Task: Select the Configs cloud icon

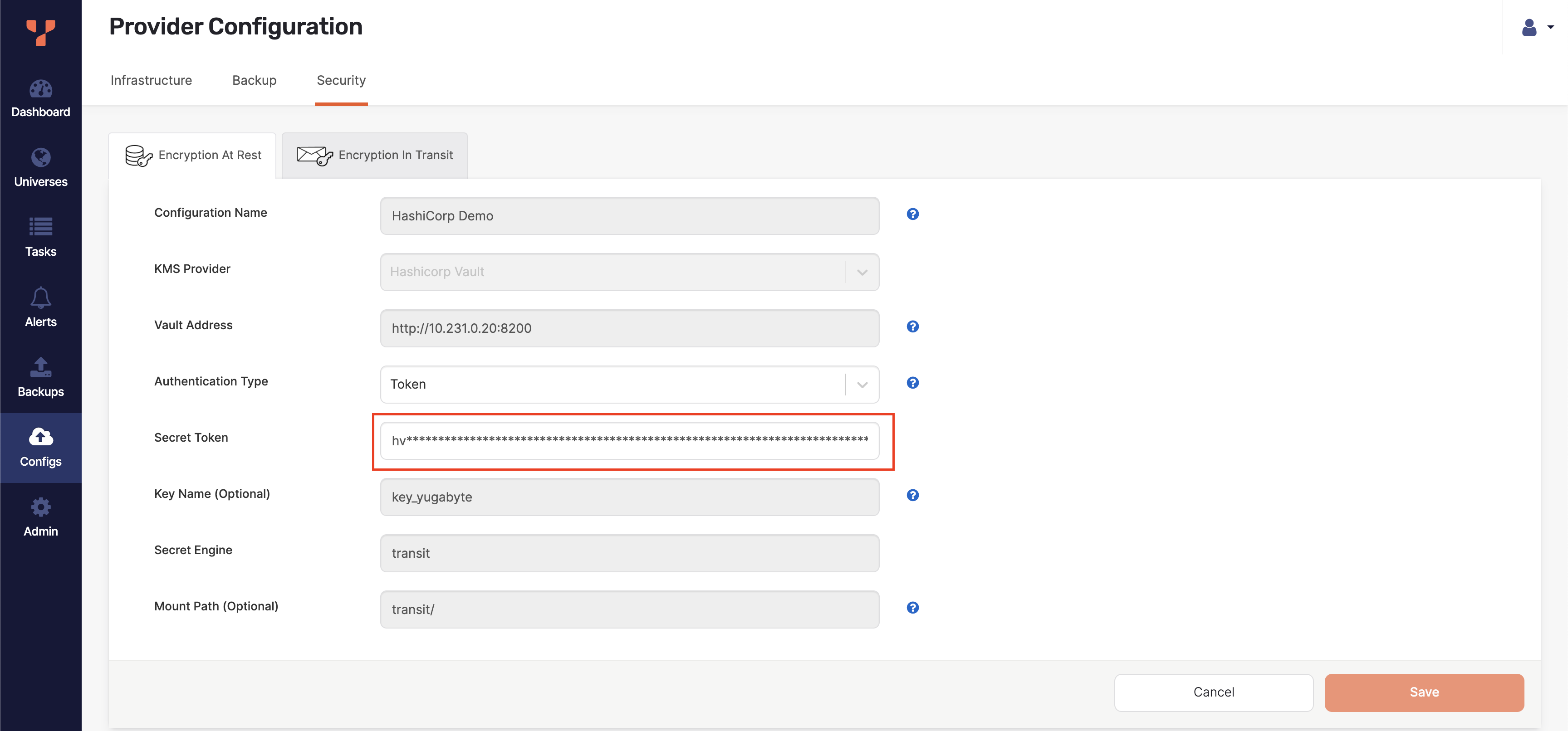Action: click(x=41, y=437)
